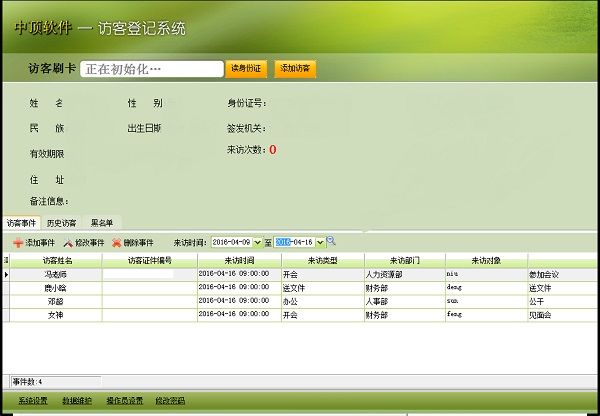Click the 添加事件 (add event) icon
This screenshot has height=416, width=600.
tap(18, 243)
